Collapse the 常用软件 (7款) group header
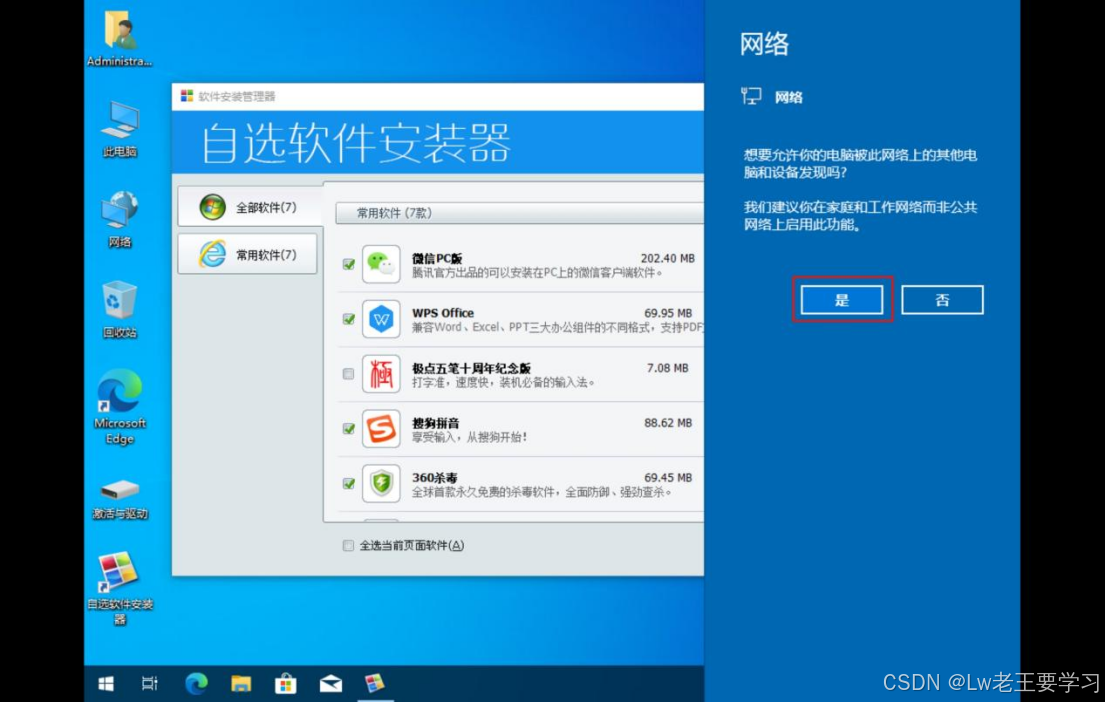The width and height of the screenshot is (1106, 703). pyautogui.click(x=519, y=213)
